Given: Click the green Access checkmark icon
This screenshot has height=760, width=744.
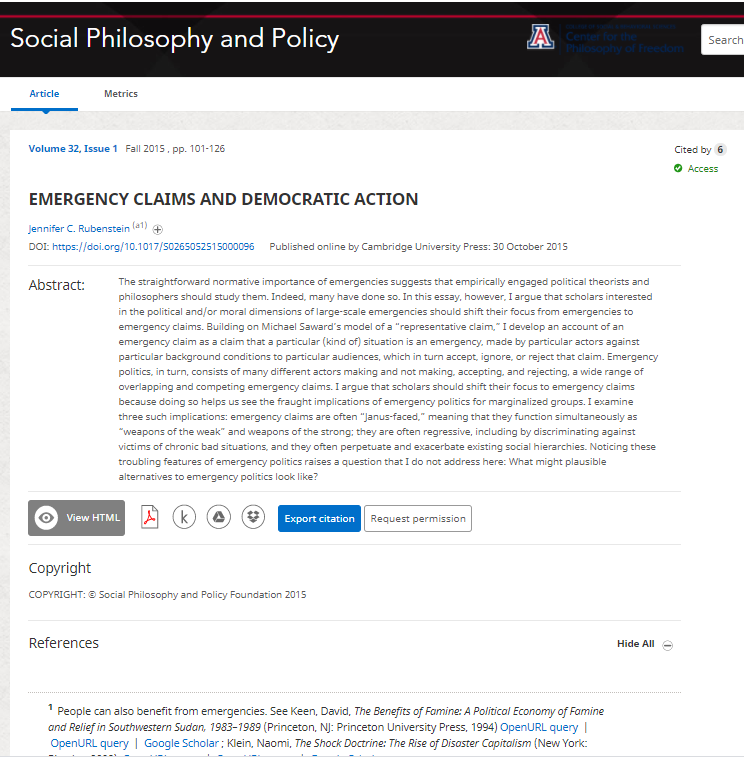Looking at the screenshot, I should [x=678, y=169].
